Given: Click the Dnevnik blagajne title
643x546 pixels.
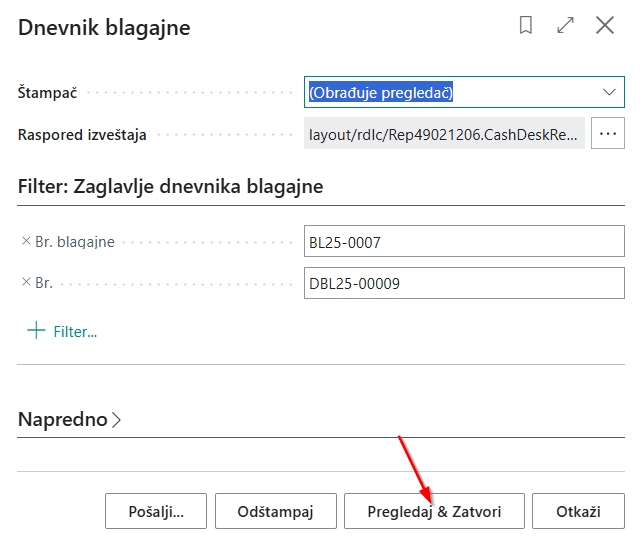Looking at the screenshot, I should coord(104,27).
